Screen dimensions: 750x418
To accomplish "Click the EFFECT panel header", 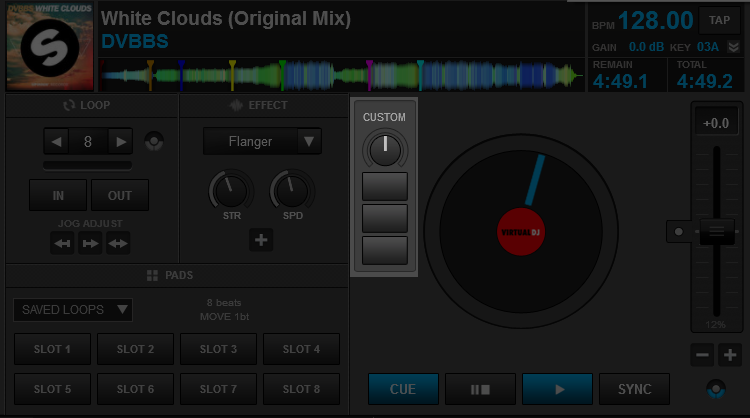I will click(264, 105).
